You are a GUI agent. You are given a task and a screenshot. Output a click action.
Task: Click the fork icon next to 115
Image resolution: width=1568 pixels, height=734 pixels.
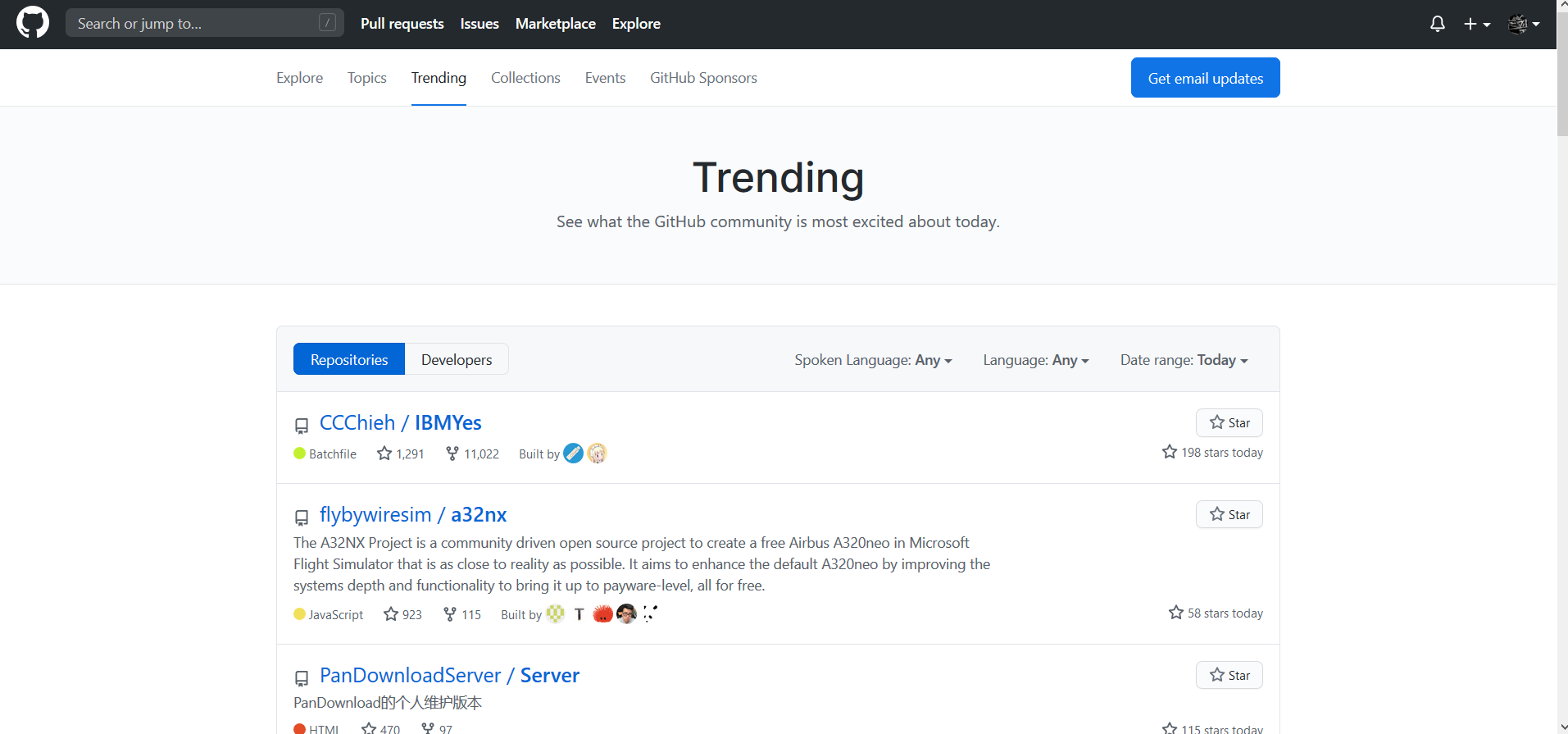click(450, 613)
